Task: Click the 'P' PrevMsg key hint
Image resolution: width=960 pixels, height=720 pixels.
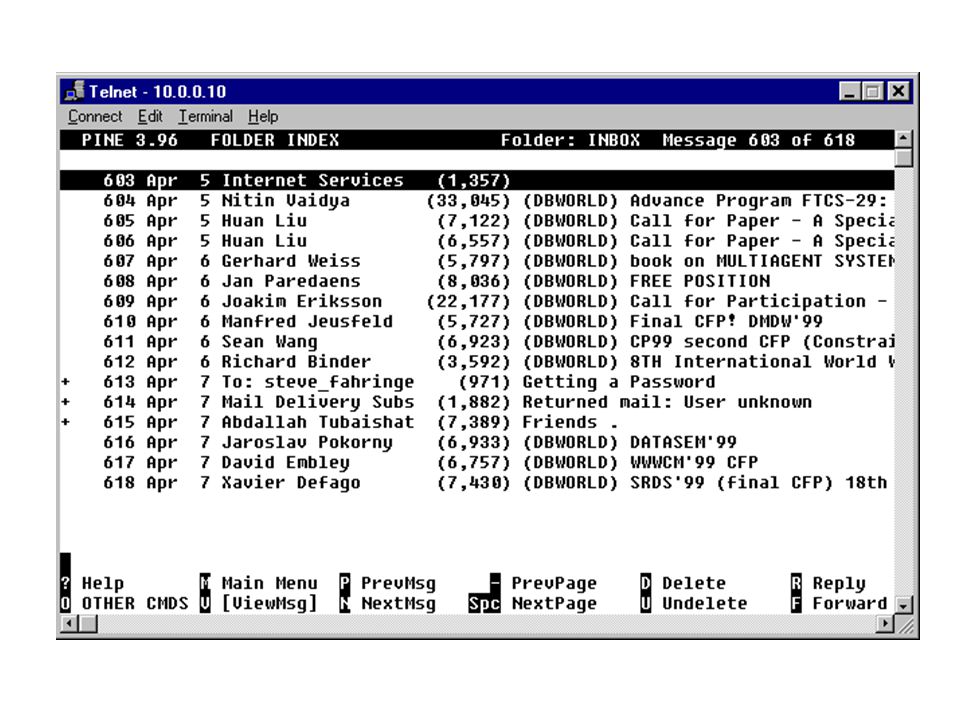Action: pos(345,583)
